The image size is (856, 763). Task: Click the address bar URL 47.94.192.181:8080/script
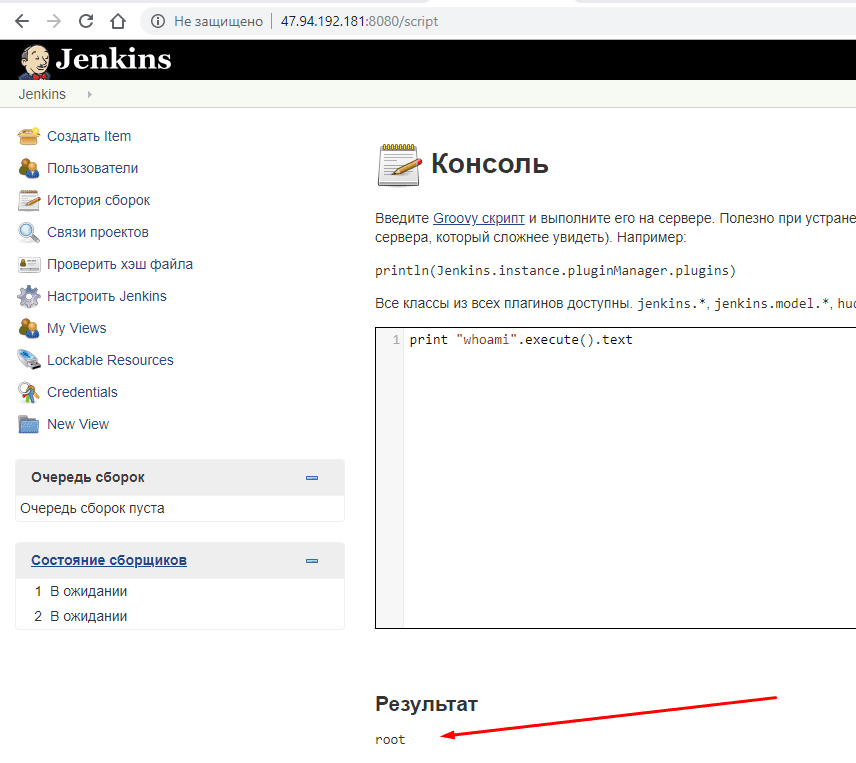(x=359, y=21)
